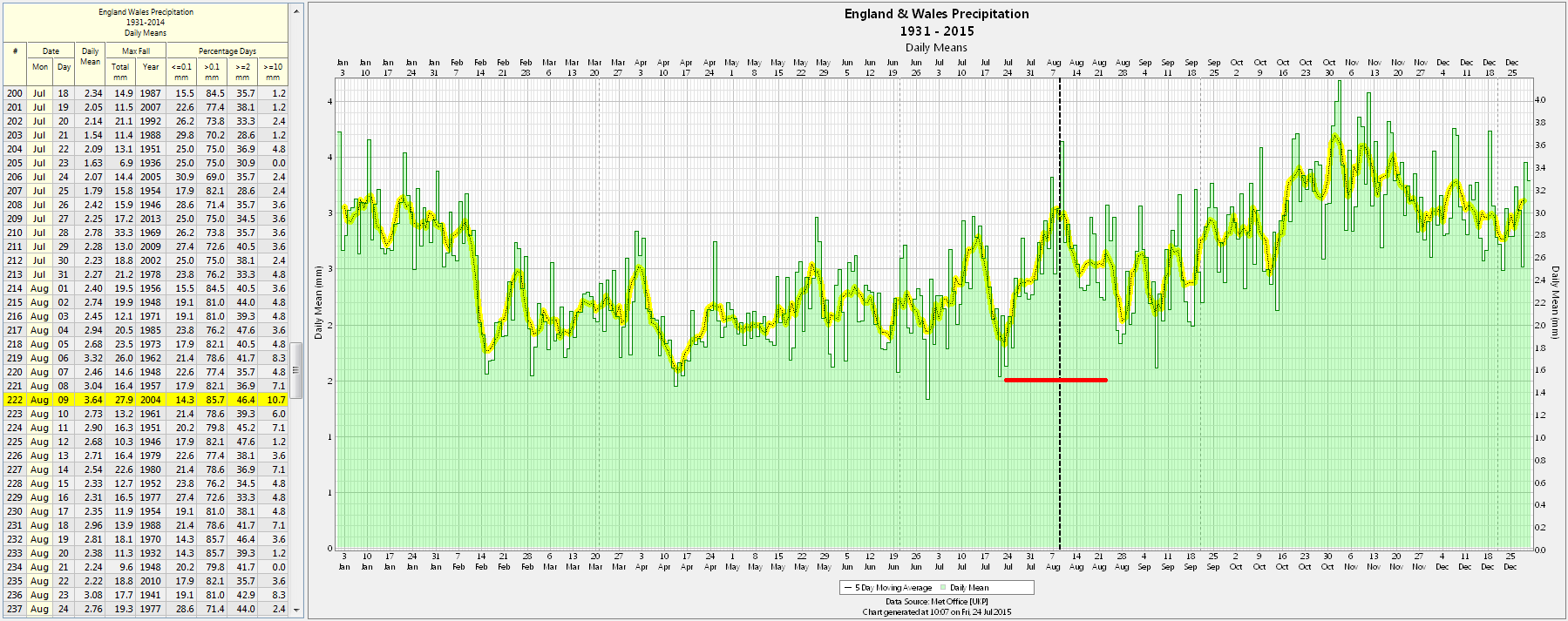Select row 210 for Jul 28

[x=145, y=233]
